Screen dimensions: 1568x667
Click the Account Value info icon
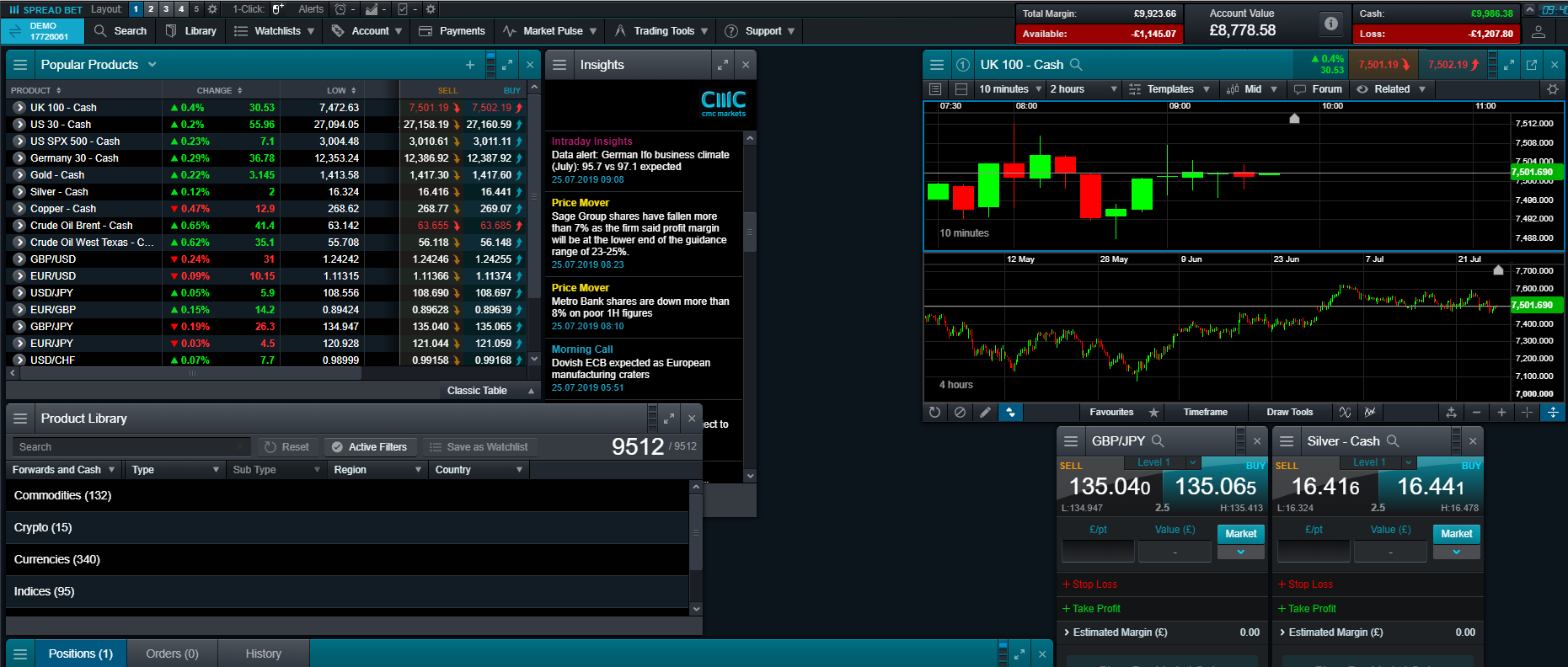[x=1331, y=24]
